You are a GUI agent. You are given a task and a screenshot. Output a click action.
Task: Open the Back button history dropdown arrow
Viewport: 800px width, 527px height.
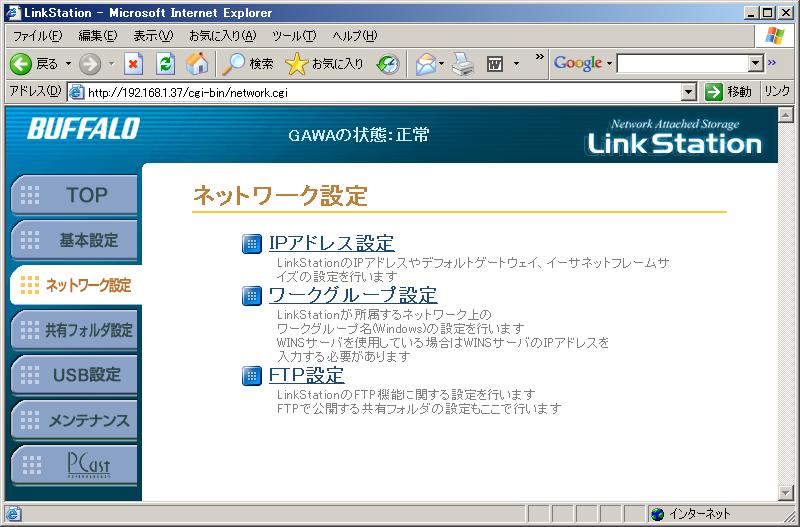pyautogui.click(x=68, y=64)
